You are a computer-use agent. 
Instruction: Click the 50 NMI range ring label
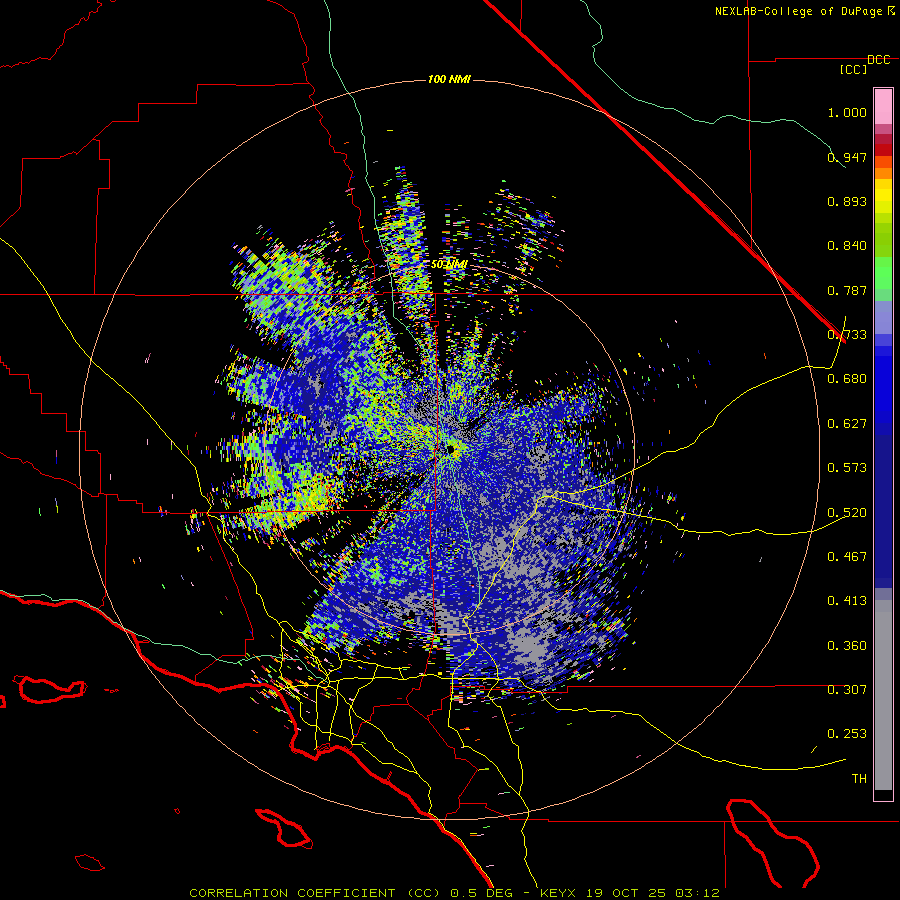[449, 265]
